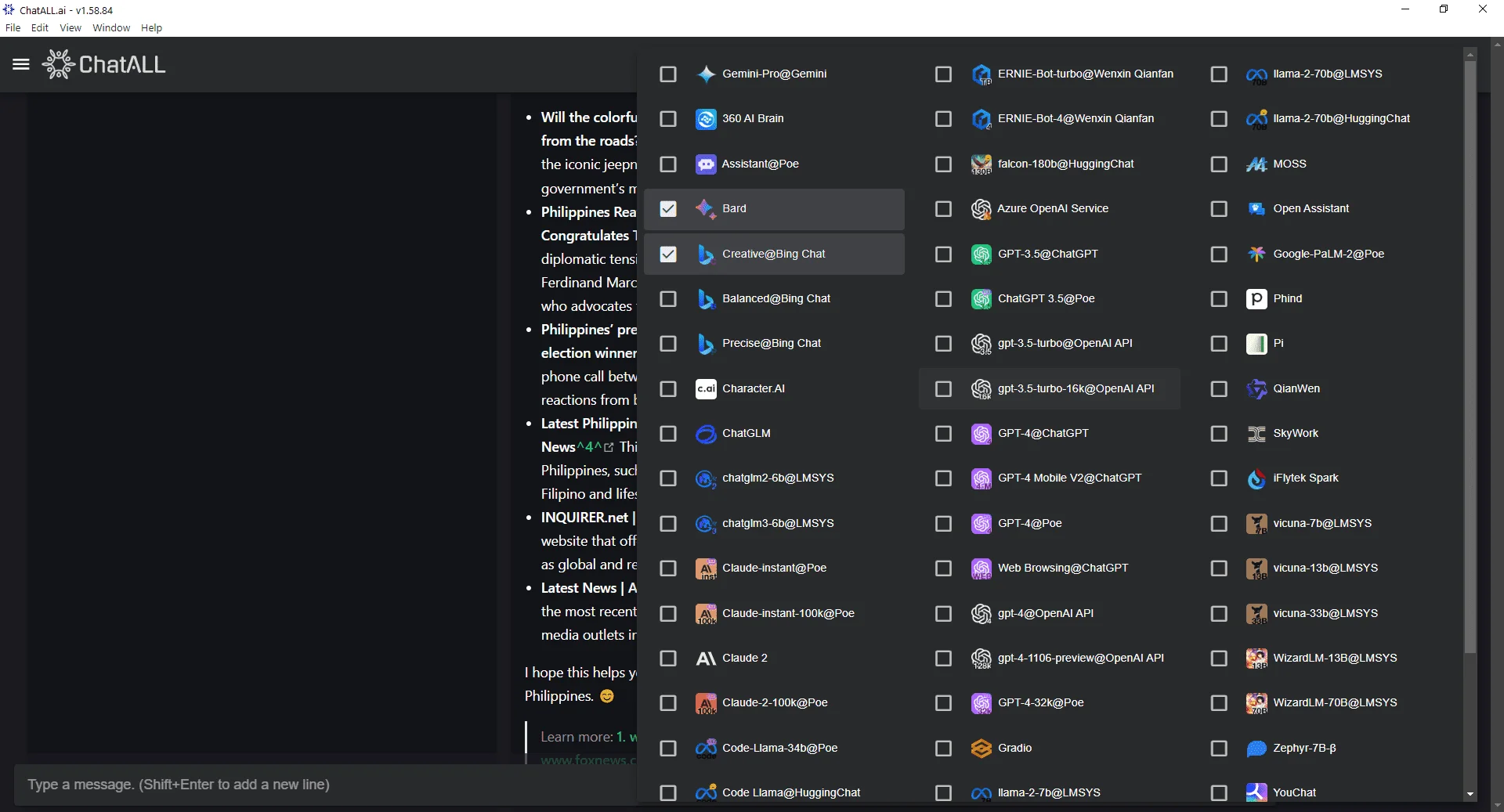This screenshot has width=1504, height=812.
Task: Select the llama-2-7b@LMSYS label
Action: point(1049,793)
